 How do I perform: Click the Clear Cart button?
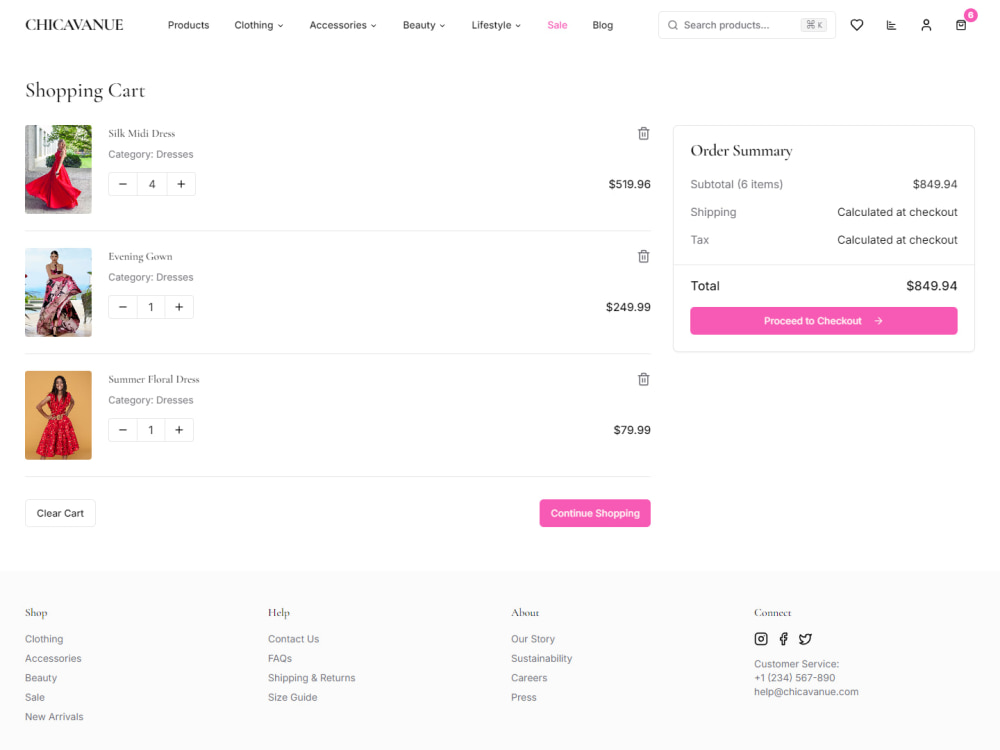[x=60, y=513]
